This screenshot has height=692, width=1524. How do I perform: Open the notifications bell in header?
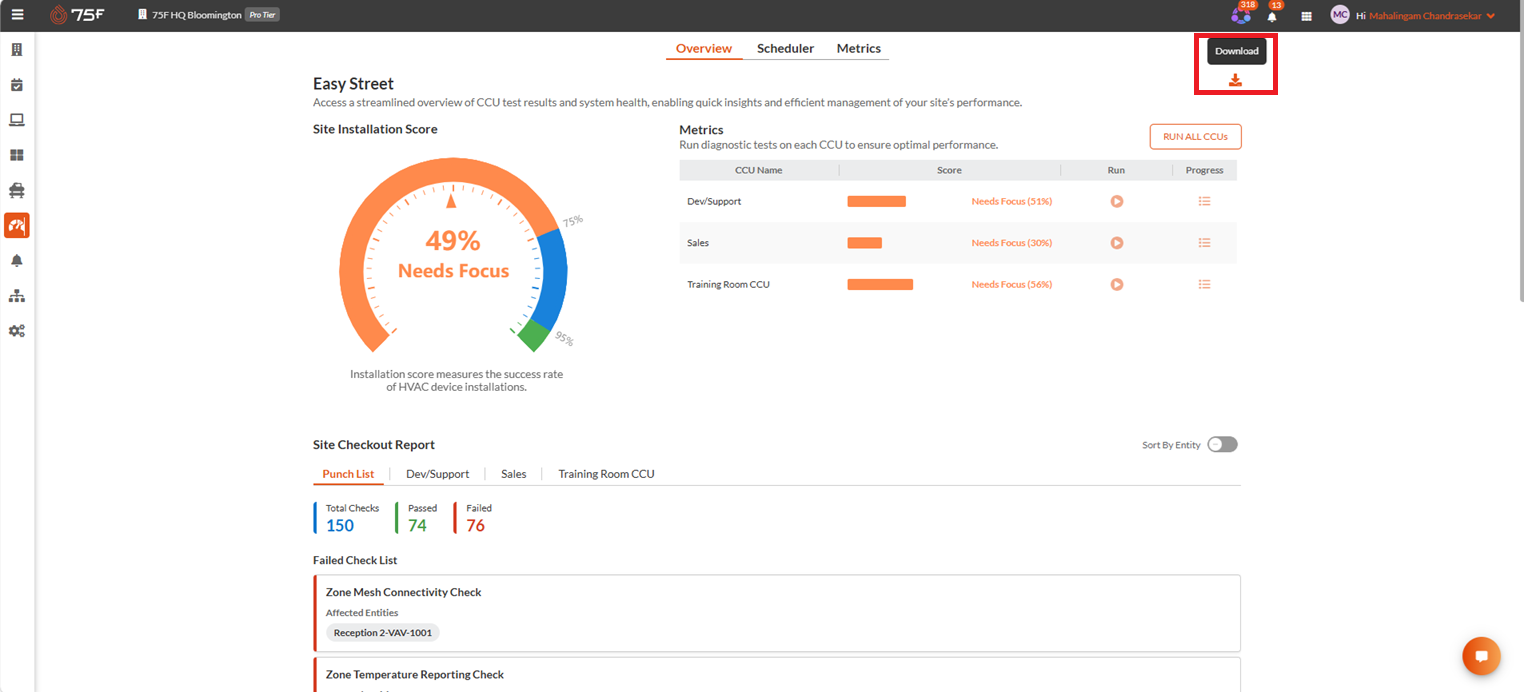(1272, 16)
